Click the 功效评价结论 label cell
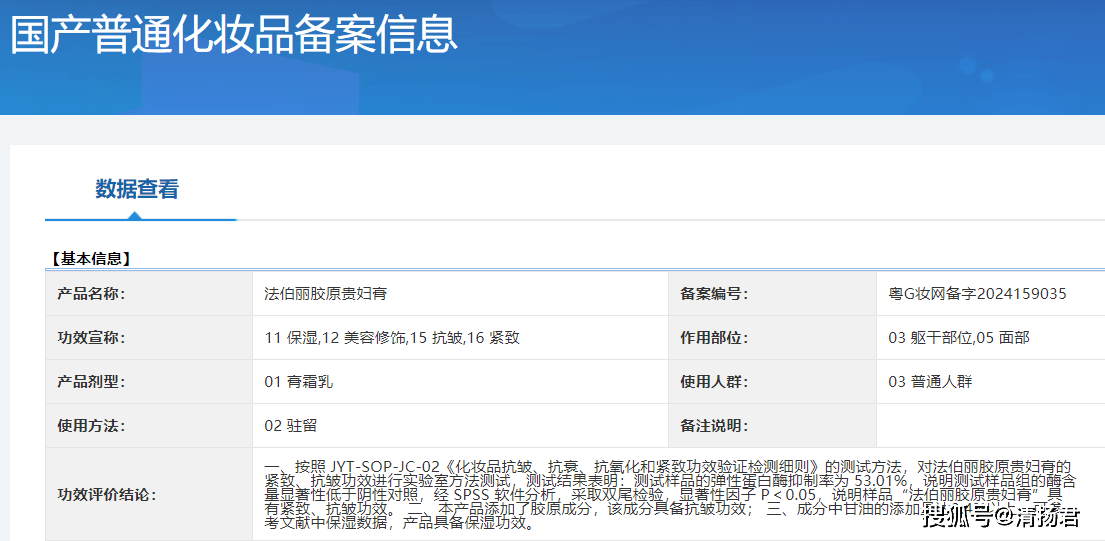 coord(107,495)
